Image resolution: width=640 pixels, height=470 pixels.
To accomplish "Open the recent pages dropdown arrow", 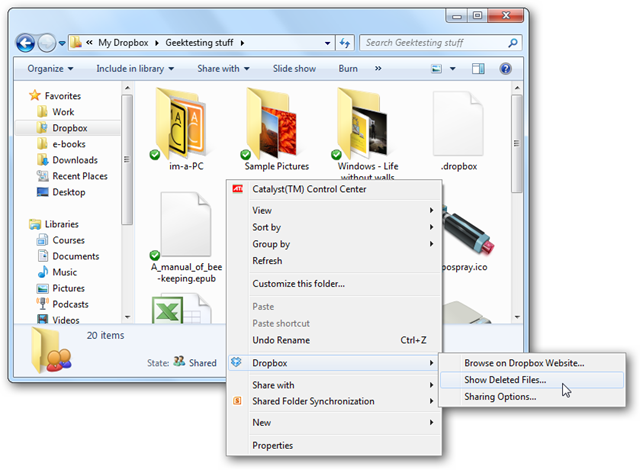I will 62,43.
